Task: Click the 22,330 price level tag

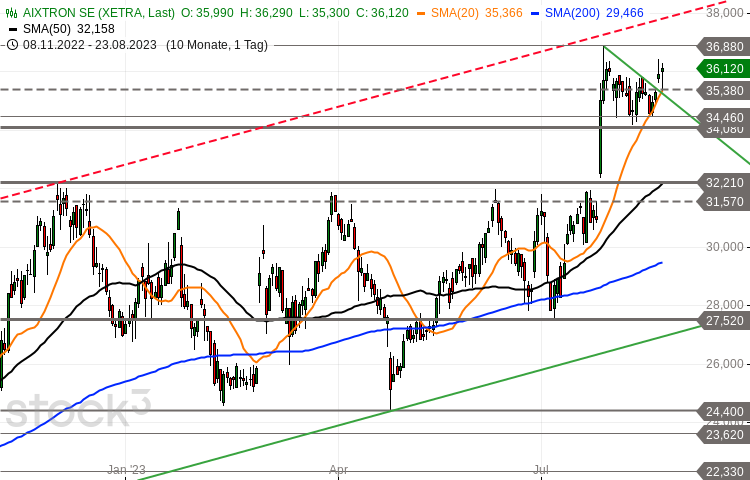Action: [723, 470]
